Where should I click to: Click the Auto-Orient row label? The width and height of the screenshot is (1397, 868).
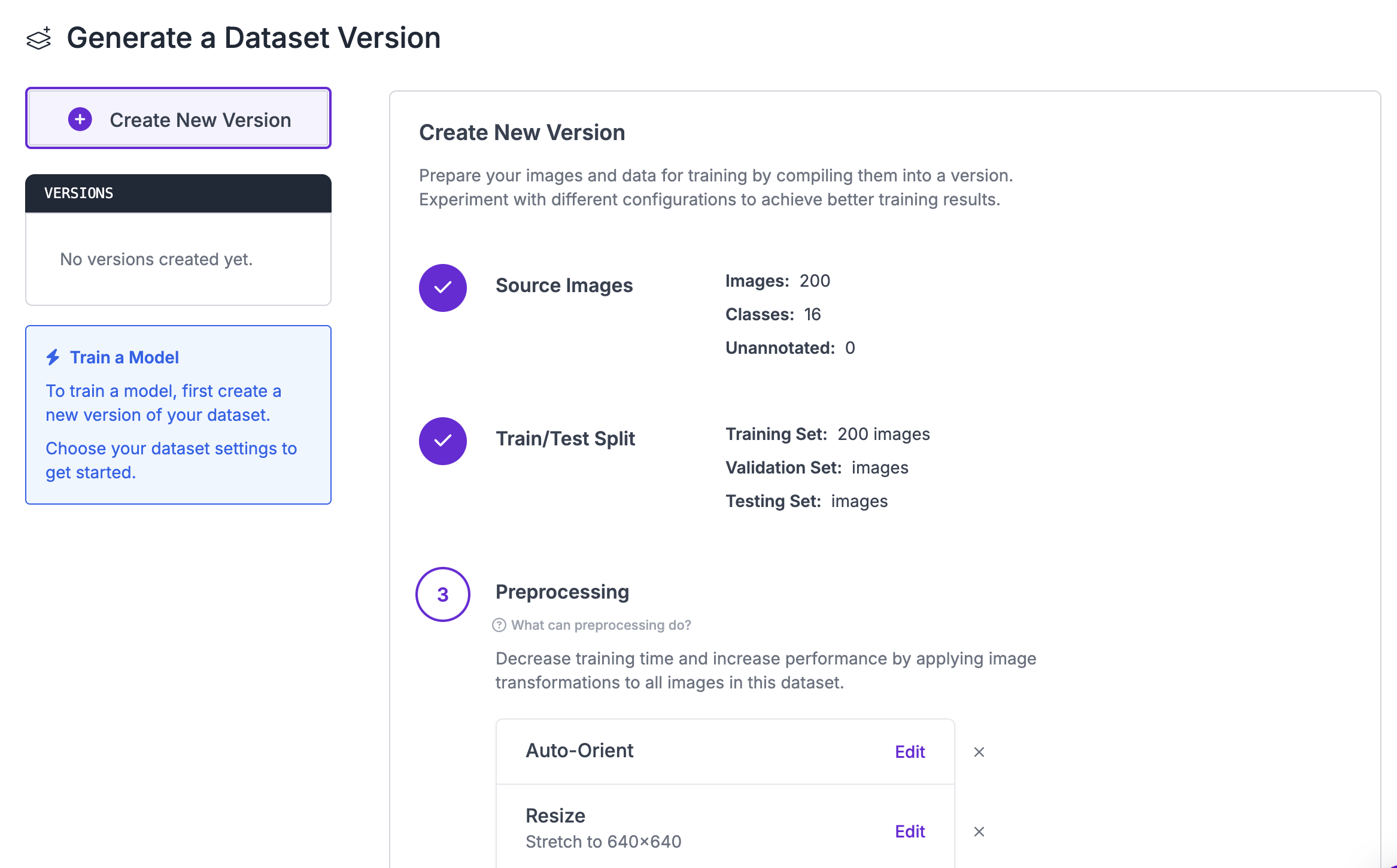[579, 751]
